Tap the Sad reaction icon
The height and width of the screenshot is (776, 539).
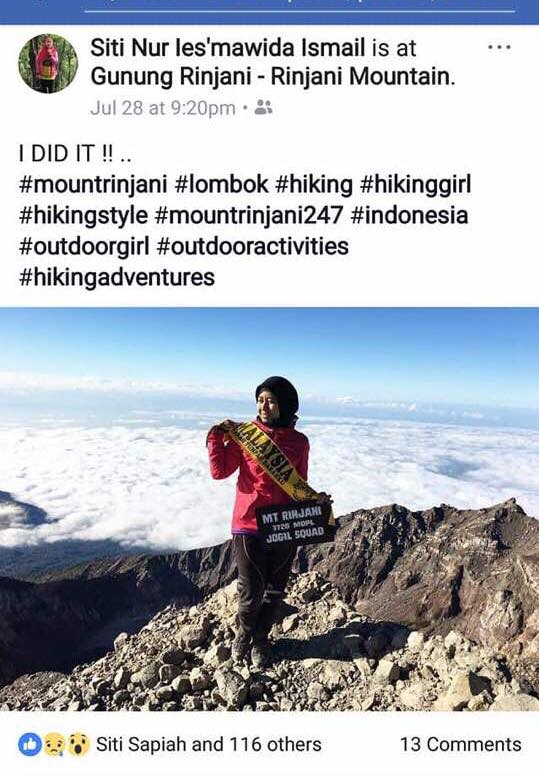point(54,744)
